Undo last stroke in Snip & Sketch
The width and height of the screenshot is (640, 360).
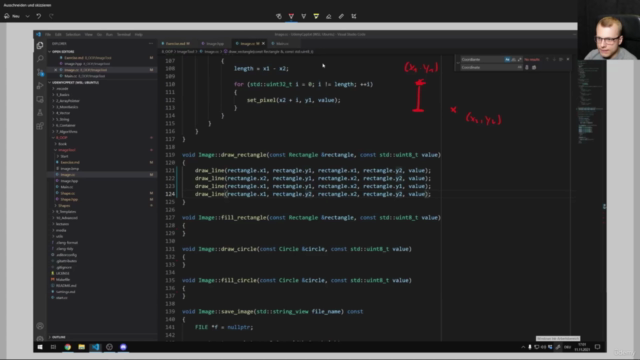pos(39,16)
